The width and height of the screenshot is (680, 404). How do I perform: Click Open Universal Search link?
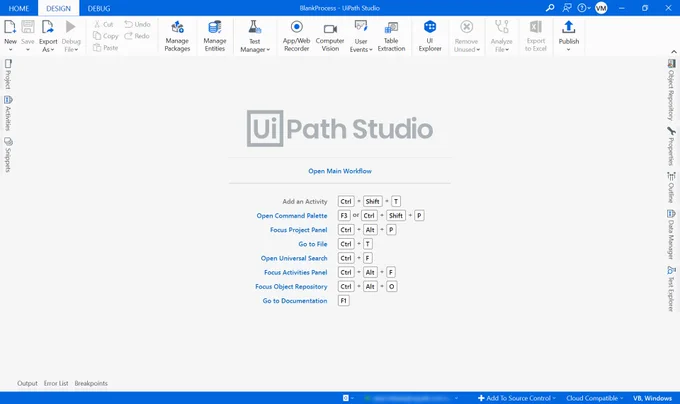[294, 258]
